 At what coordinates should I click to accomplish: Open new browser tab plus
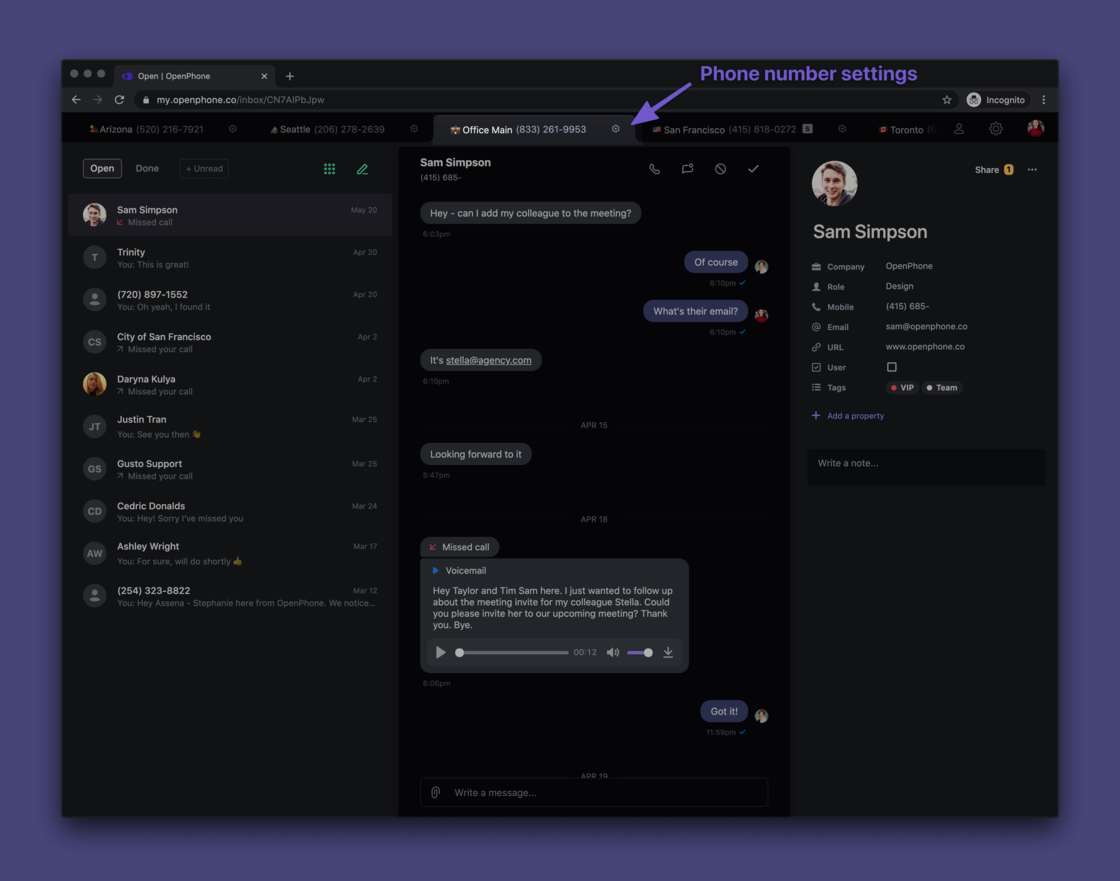pos(289,76)
